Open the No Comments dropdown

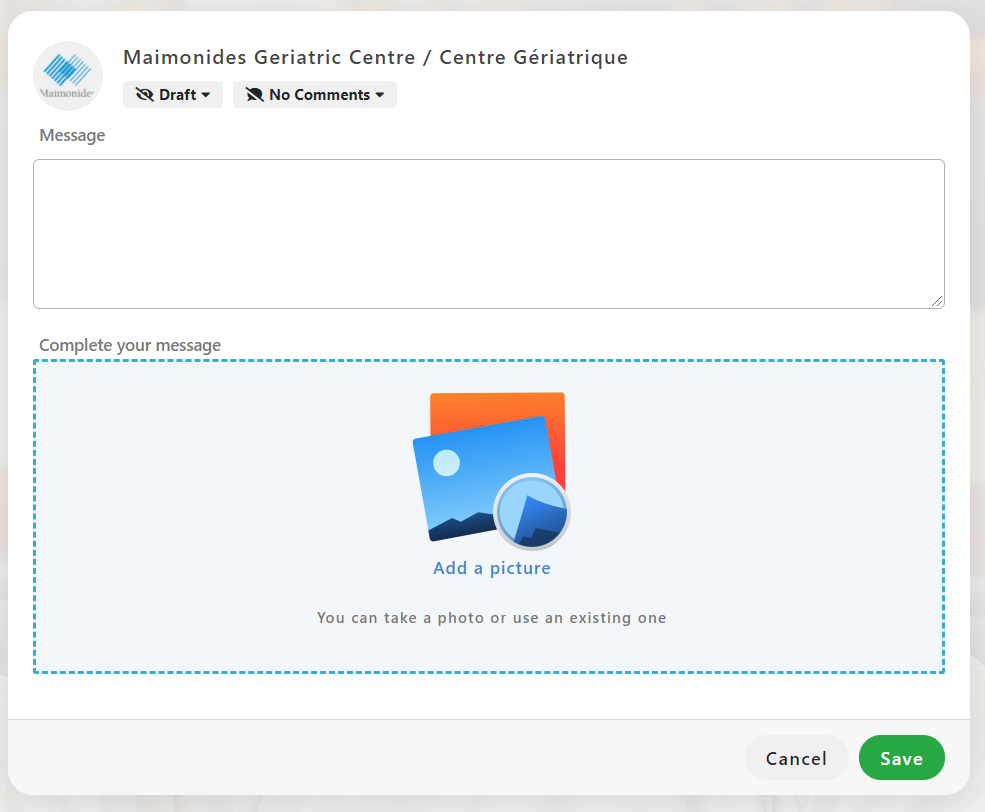pos(315,95)
